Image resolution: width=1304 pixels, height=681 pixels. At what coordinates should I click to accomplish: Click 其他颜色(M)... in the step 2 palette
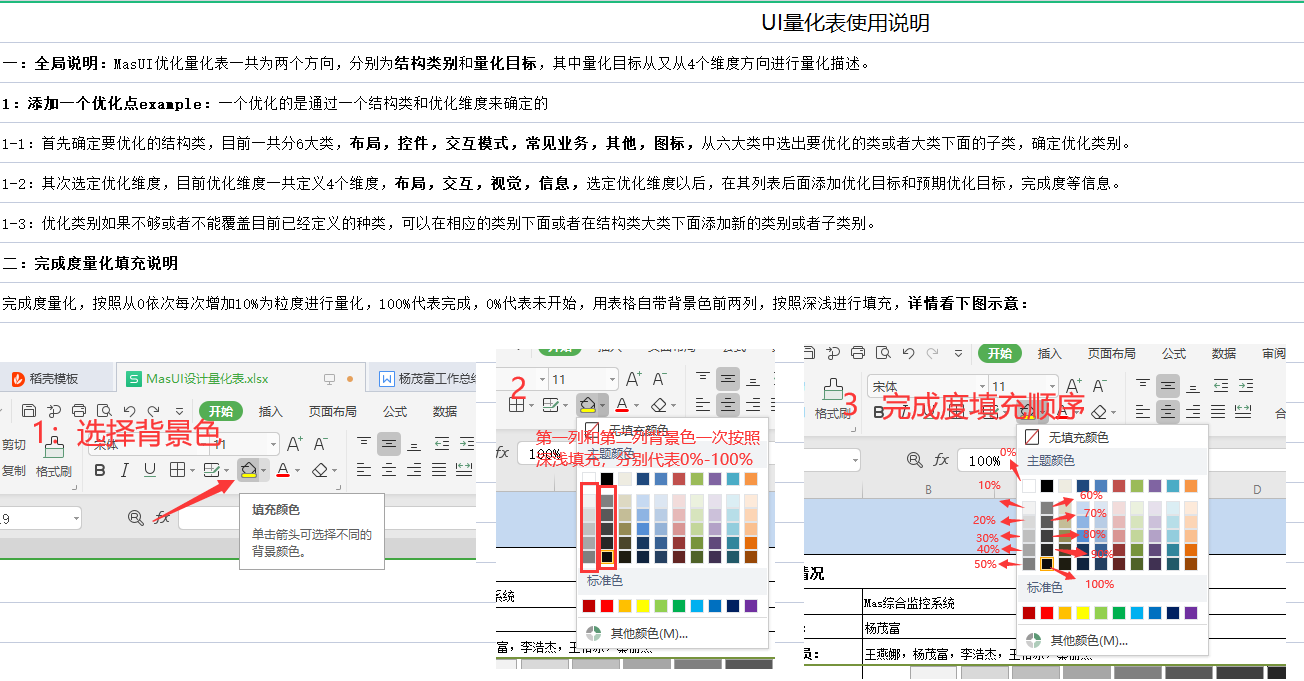648,633
